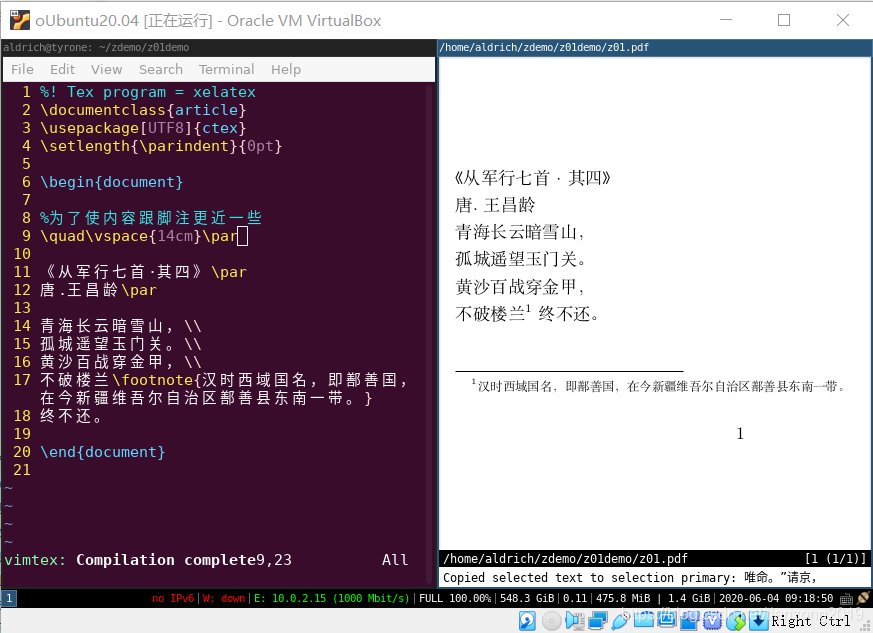The height and width of the screenshot is (633, 873).
Task: Click the \documentclass{article} line
Action: (143, 110)
